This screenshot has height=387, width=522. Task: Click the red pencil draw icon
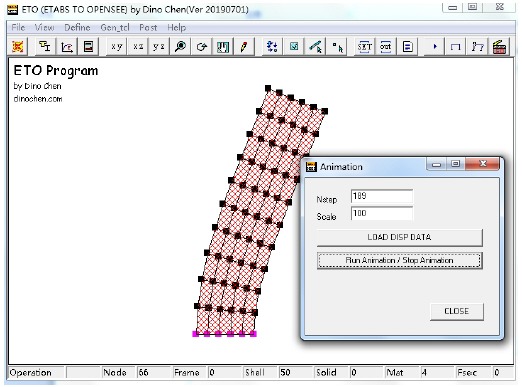click(244, 47)
